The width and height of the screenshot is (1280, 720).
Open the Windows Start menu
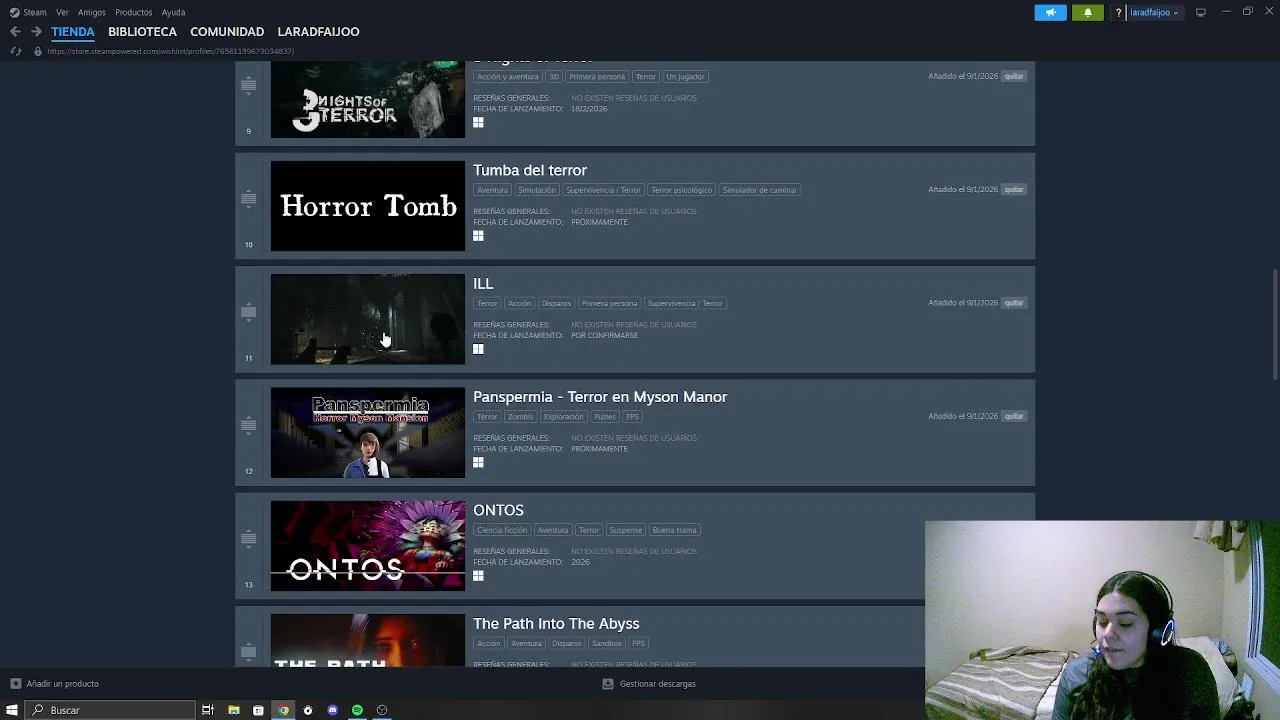point(12,710)
